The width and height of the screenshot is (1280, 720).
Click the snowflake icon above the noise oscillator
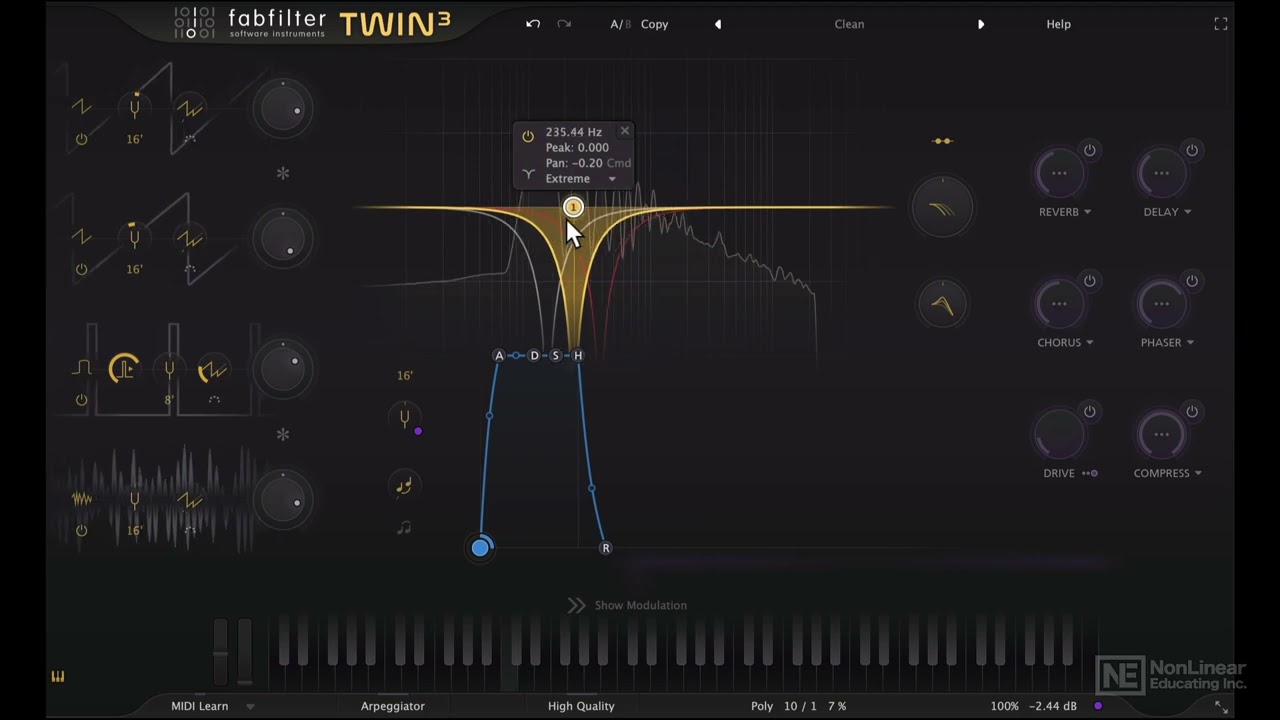click(x=283, y=434)
